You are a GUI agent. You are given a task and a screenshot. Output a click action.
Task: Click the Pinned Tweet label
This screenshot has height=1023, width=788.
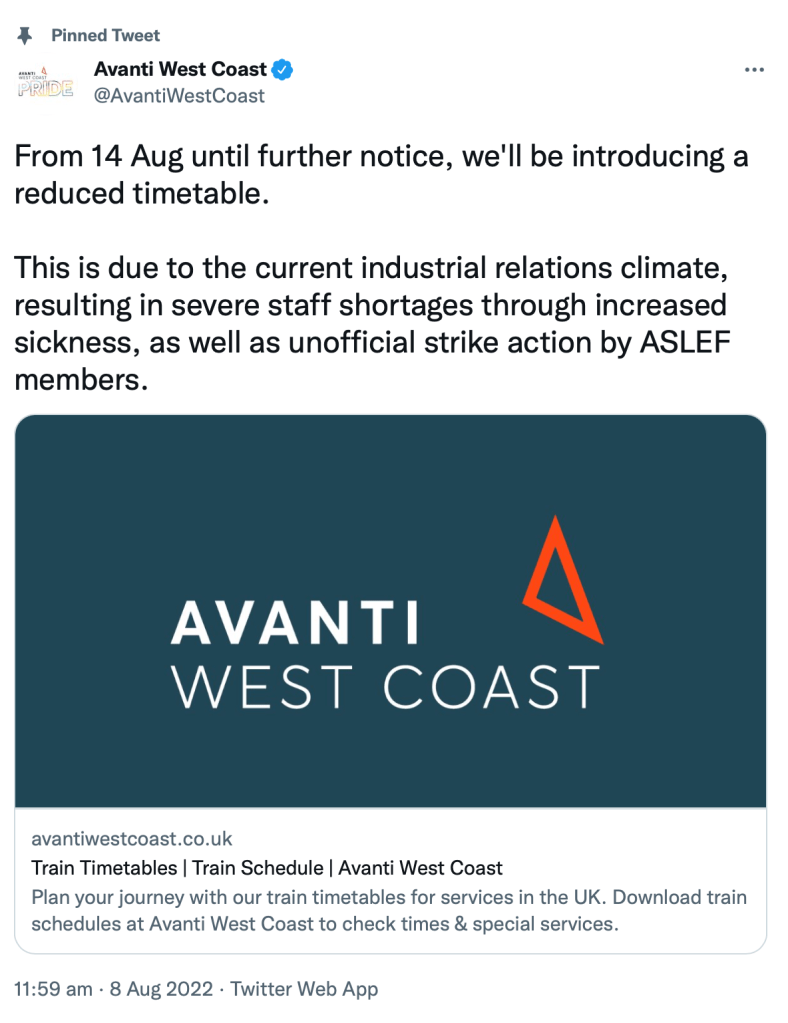(x=107, y=35)
